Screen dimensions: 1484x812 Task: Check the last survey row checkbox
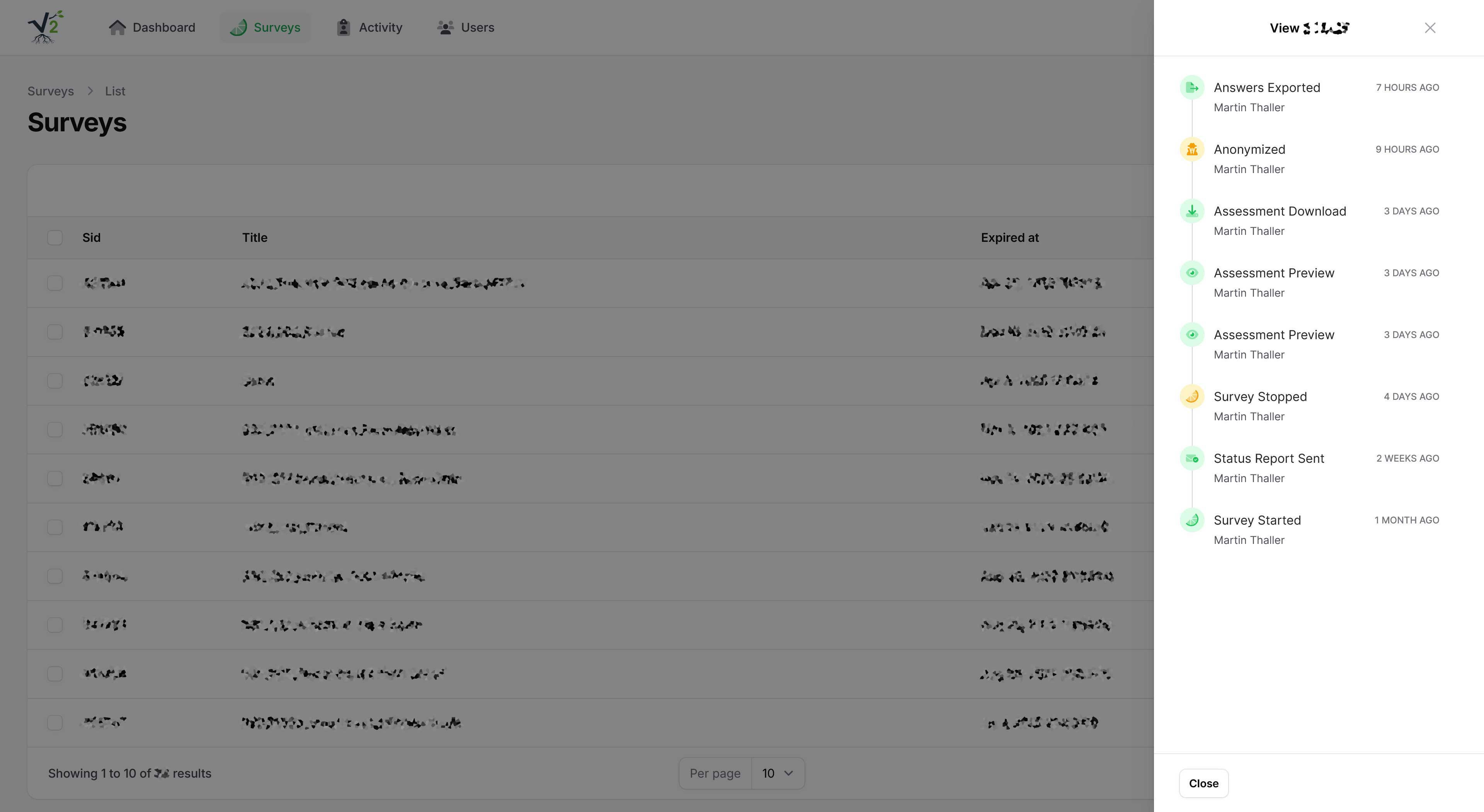point(55,722)
